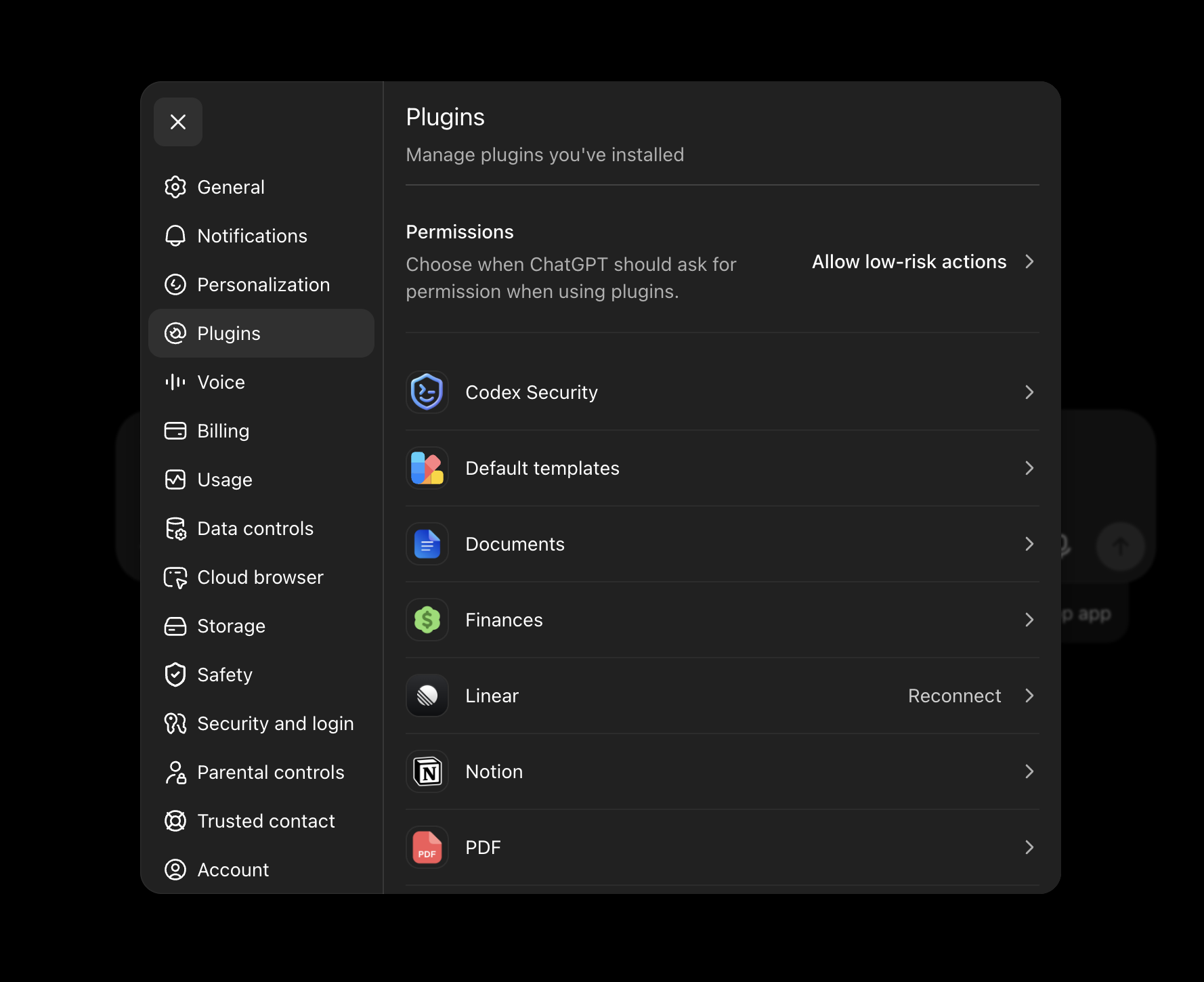
Task: Select Security and login section
Action: click(x=261, y=723)
